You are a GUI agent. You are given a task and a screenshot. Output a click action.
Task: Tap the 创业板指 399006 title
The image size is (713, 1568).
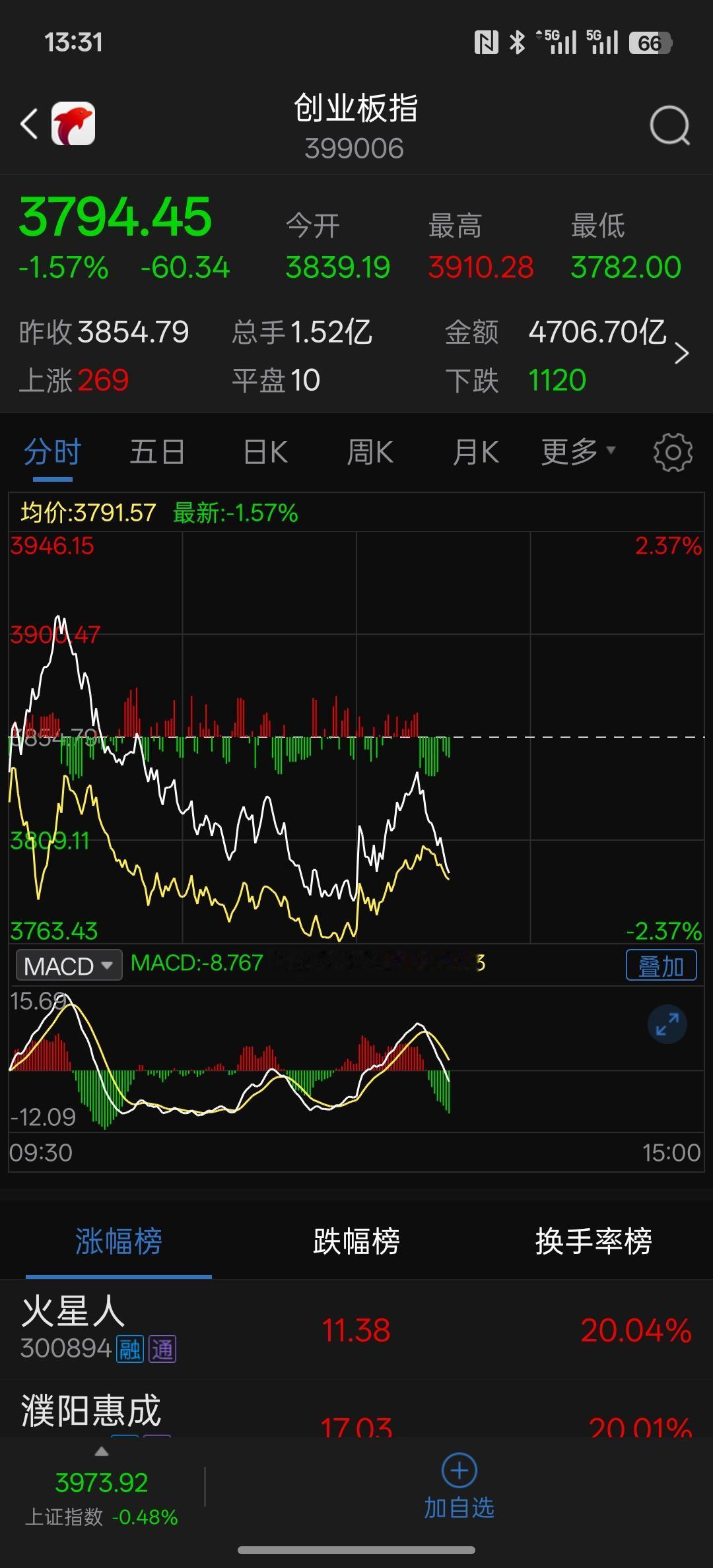click(x=355, y=127)
